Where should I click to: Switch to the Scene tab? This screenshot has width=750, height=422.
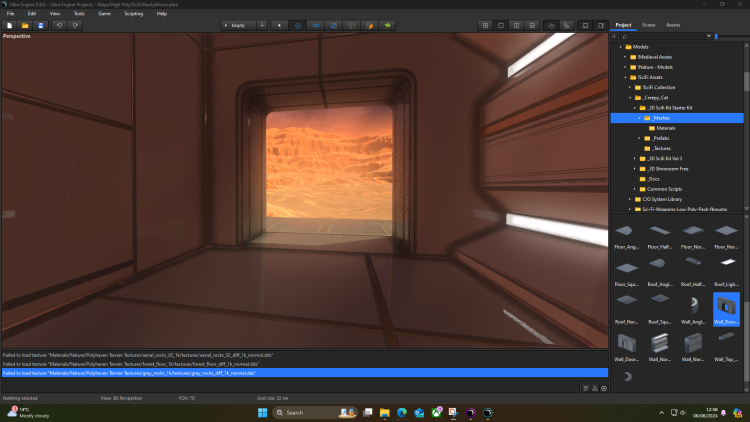pyautogui.click(x=648, y=24)
